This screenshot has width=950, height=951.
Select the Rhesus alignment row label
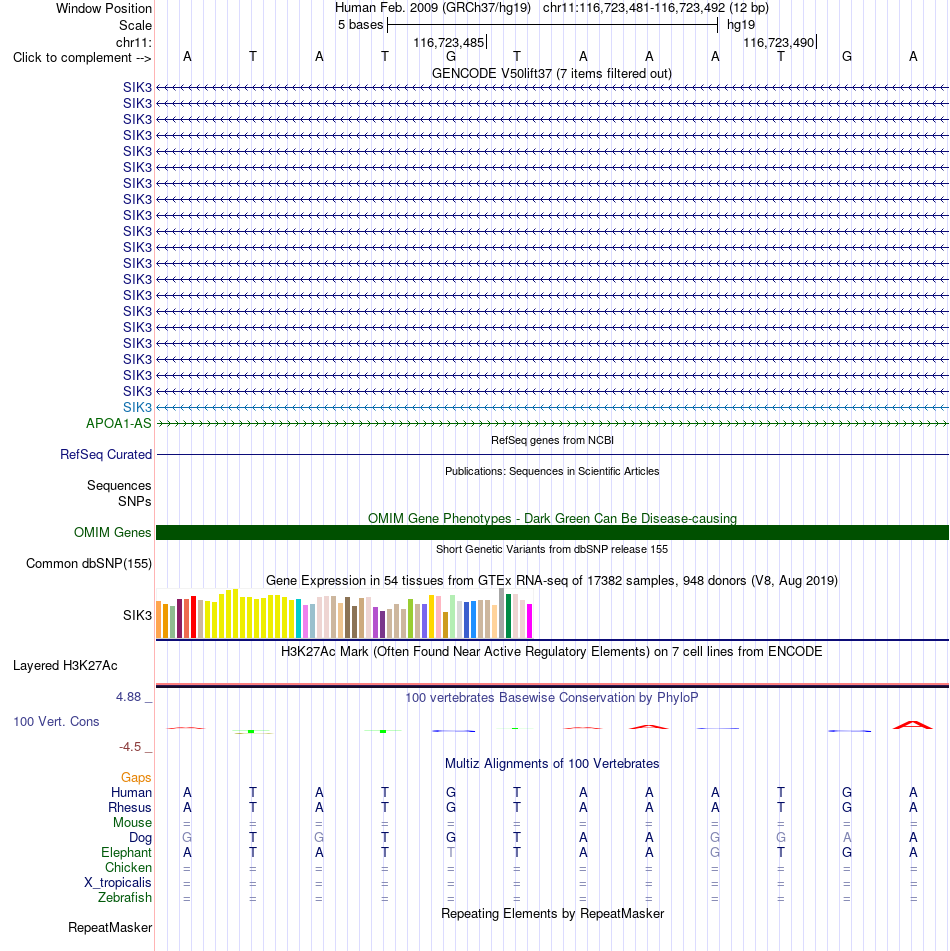130,808
